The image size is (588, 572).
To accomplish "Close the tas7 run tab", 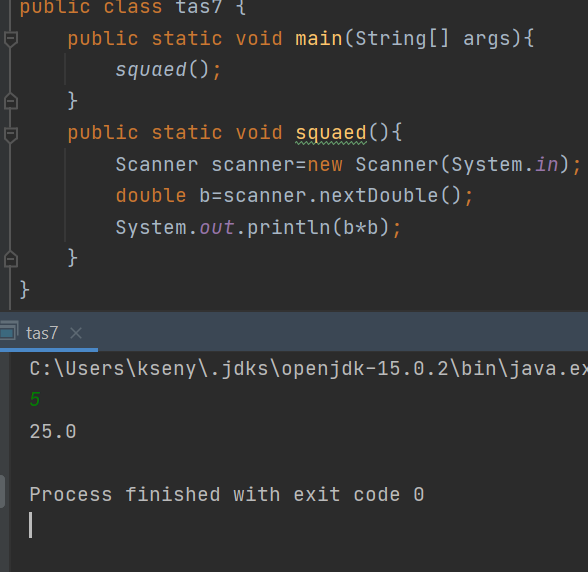I will (76, 333).
